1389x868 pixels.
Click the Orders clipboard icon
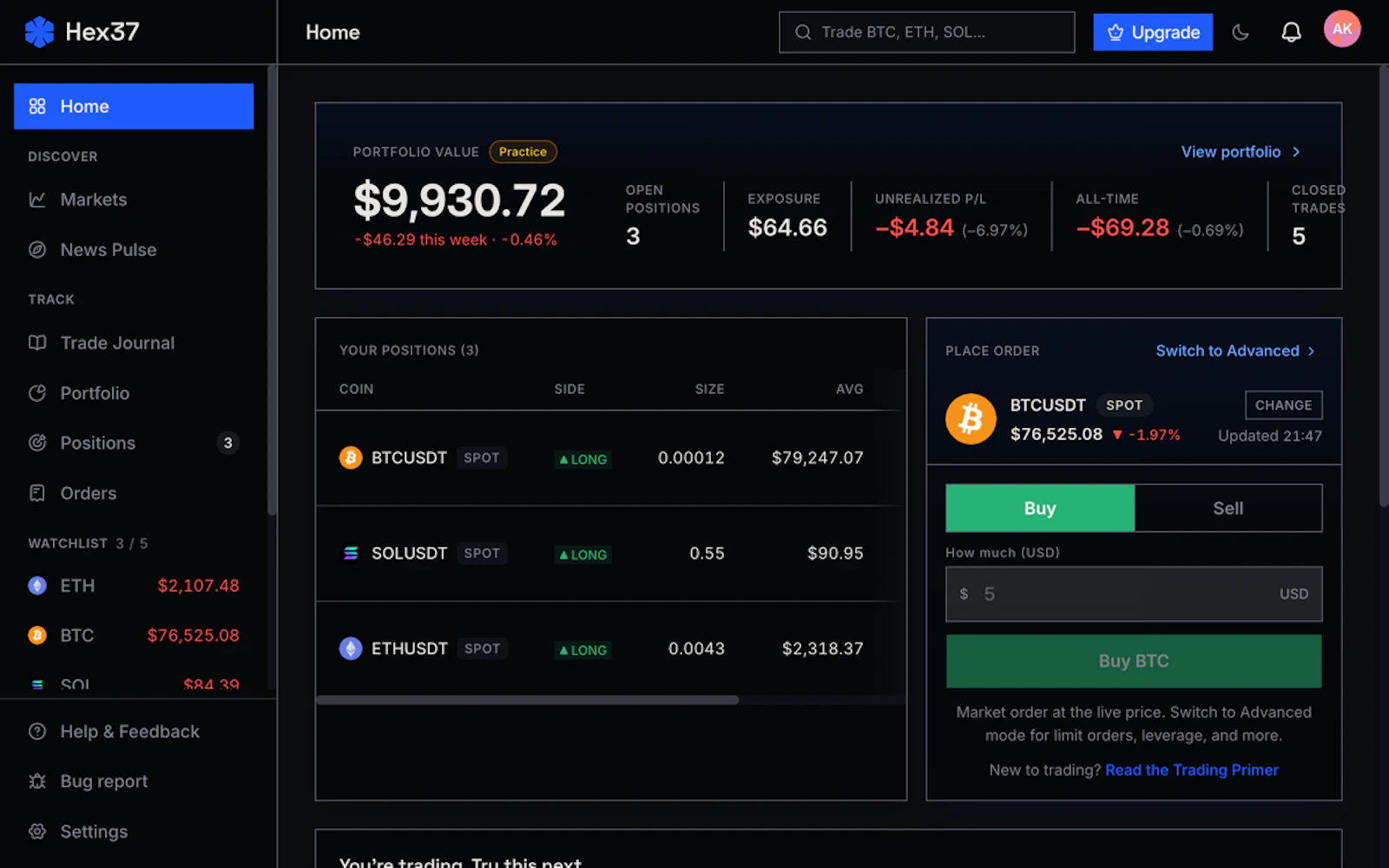[x=37, y=493]
